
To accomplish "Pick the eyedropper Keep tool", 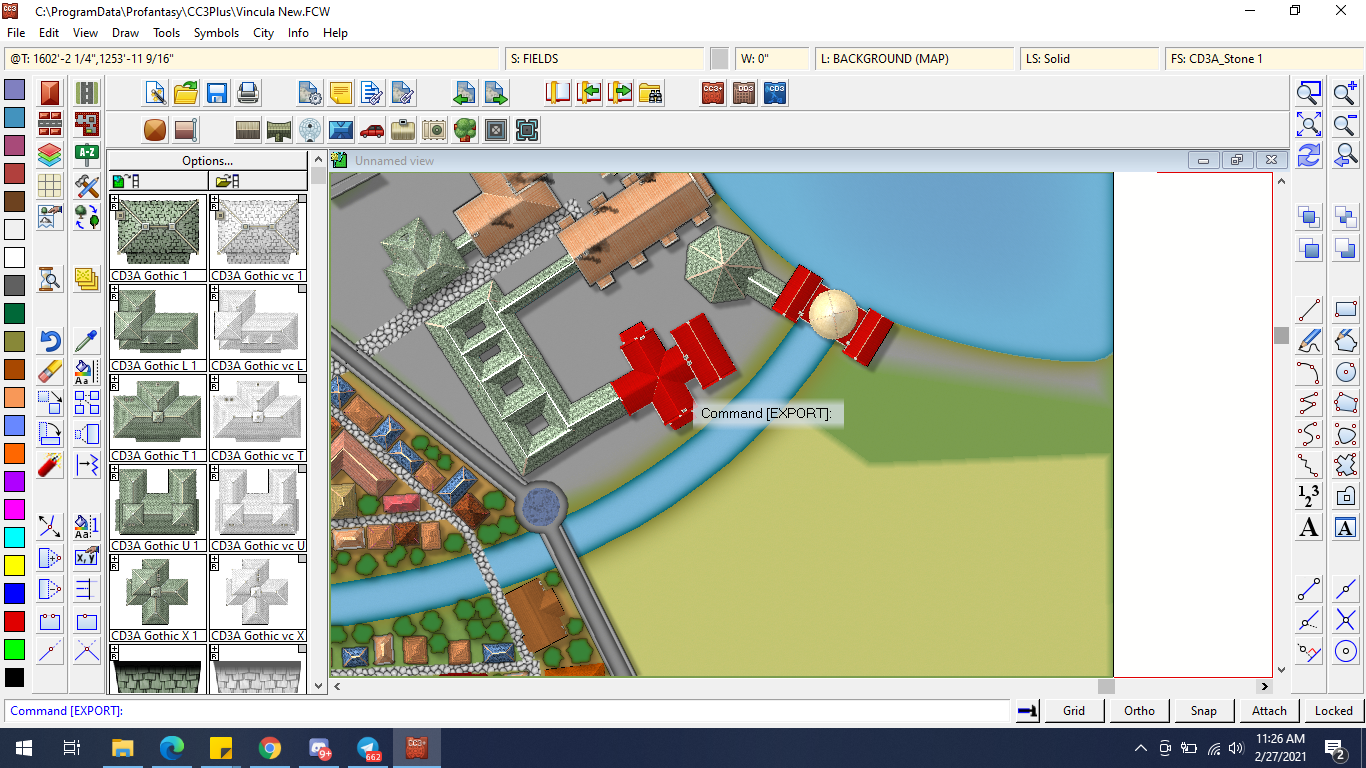I will point(87,341).
